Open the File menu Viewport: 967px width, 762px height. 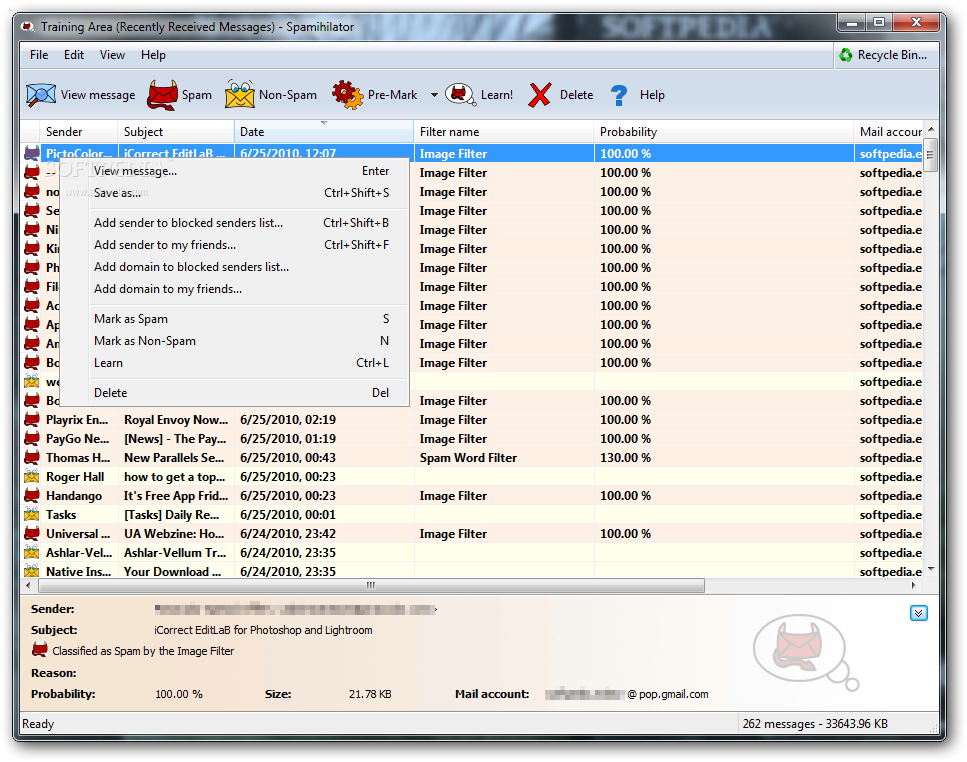(x=39, y=55)
